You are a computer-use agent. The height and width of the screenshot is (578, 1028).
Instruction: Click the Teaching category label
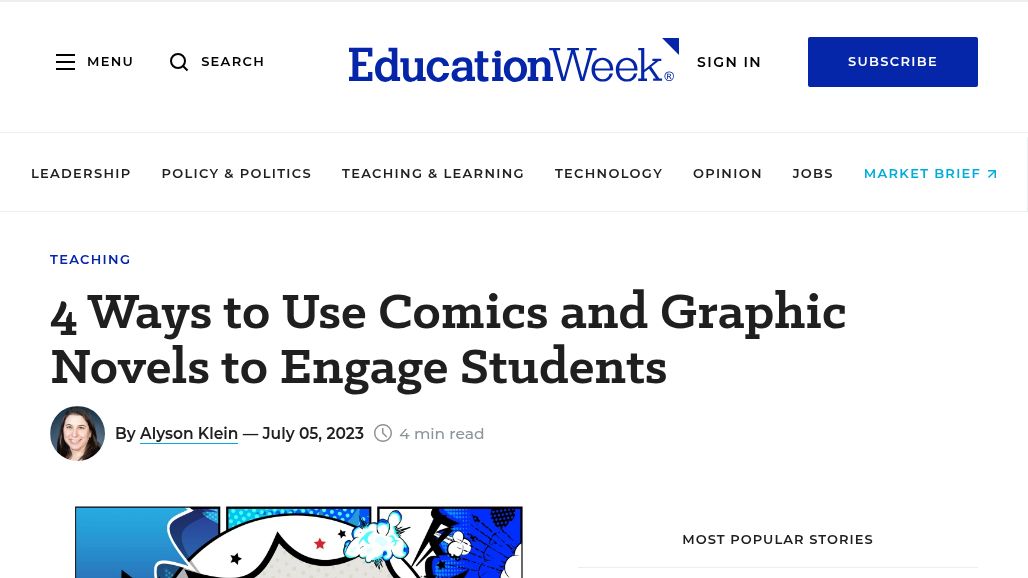tap(90, 259)
